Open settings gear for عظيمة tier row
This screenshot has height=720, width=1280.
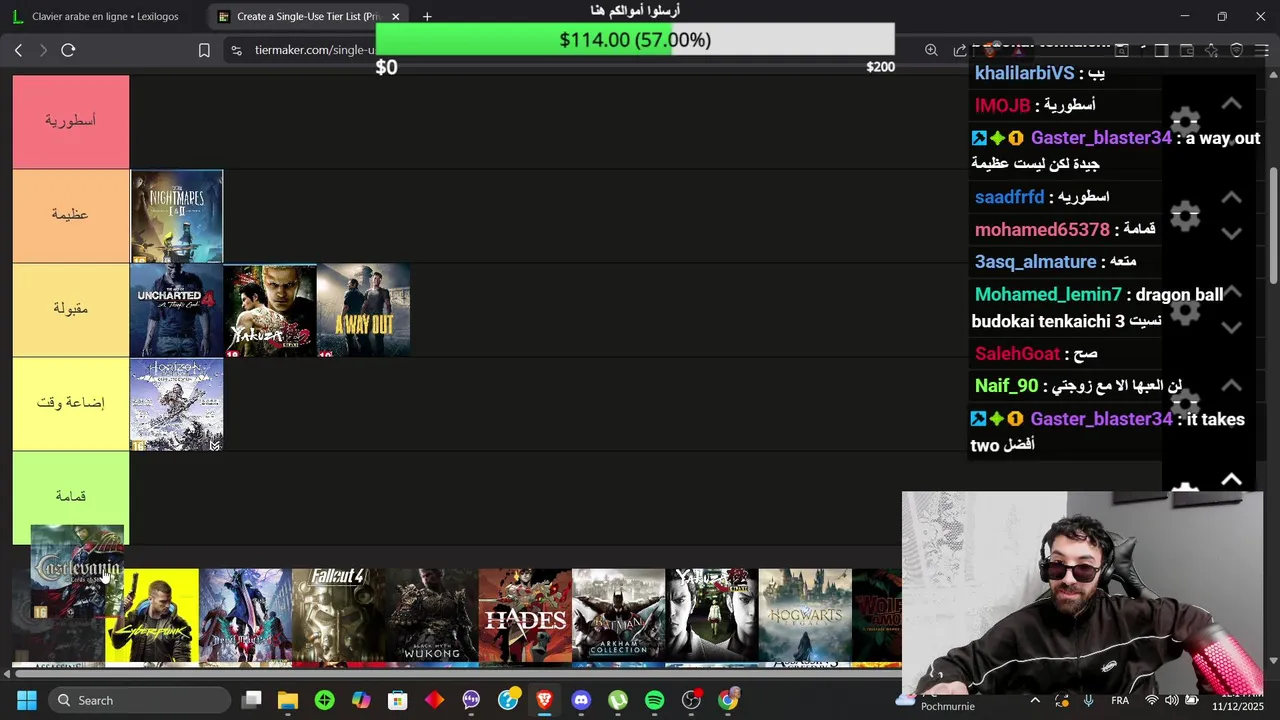click(x=1185, y=215)
